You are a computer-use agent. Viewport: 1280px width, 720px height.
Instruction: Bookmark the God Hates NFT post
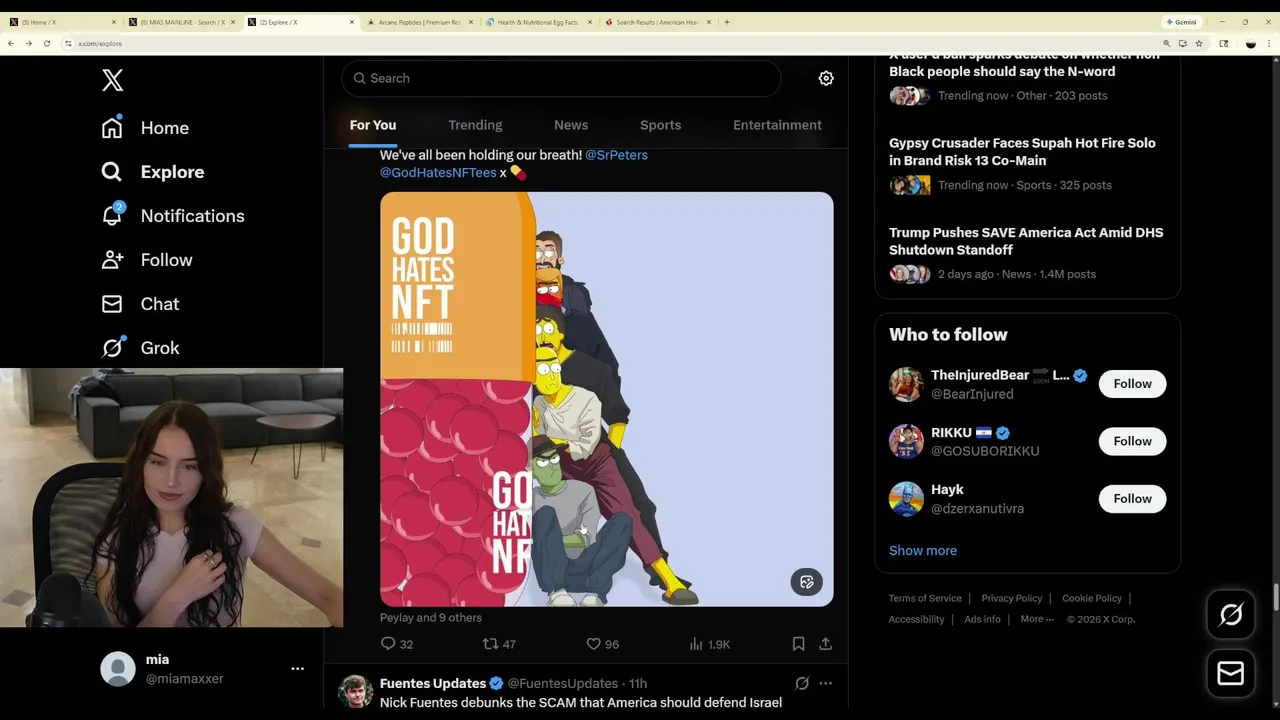798,644
